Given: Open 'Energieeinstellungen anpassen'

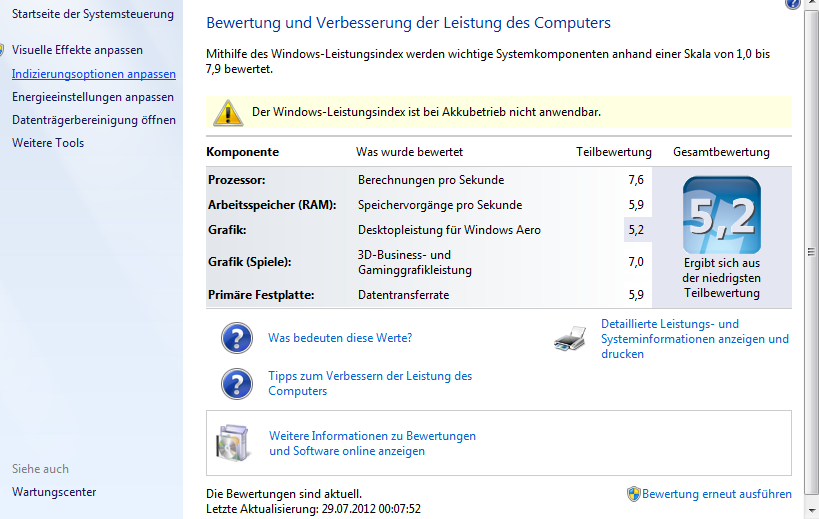Looking at the screenshot, I should point(93,97).
